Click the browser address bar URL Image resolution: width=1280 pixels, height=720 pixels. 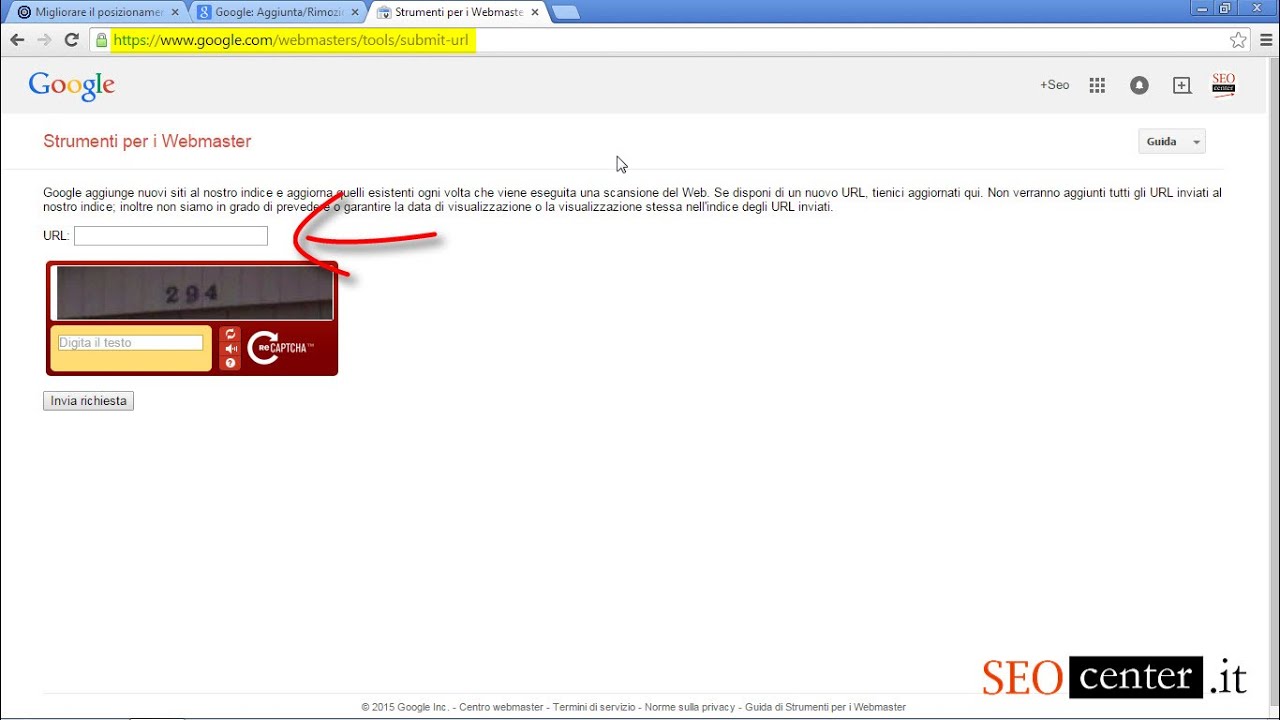(290, 40)
